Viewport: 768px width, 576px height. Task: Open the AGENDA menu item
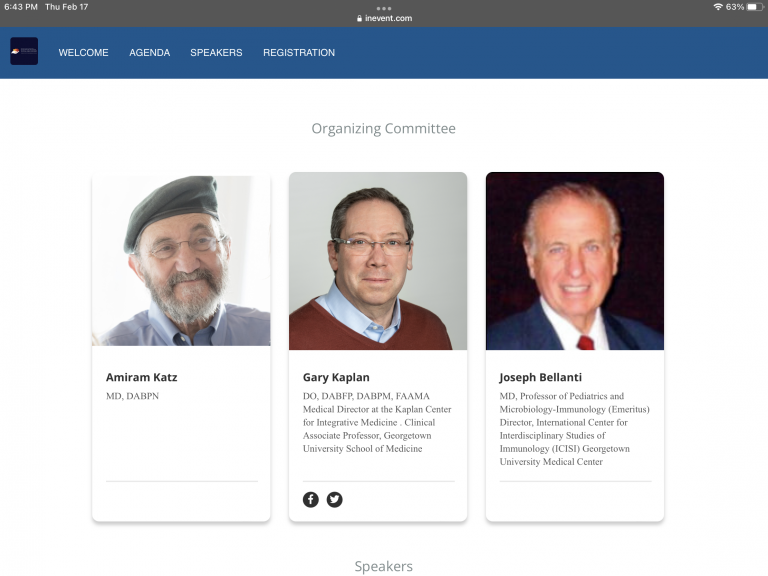[149, 52]
